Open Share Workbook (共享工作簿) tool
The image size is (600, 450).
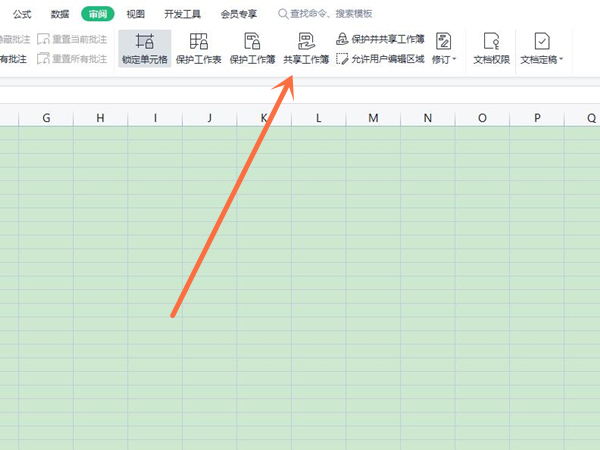pos(306,49)
